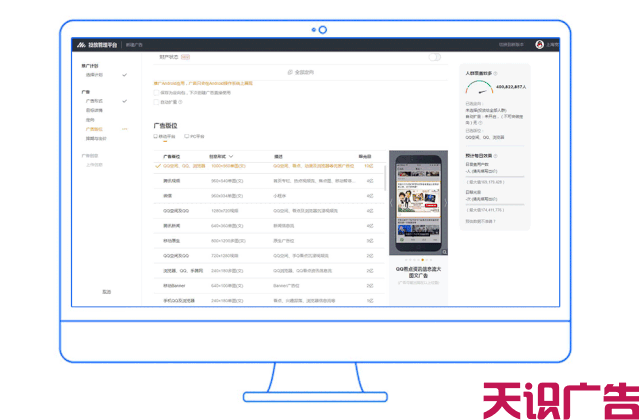The height and width of the screenshot is (420, 639).
Task: Switch to the 移动平台 tab
Action: tap(164, 136)
